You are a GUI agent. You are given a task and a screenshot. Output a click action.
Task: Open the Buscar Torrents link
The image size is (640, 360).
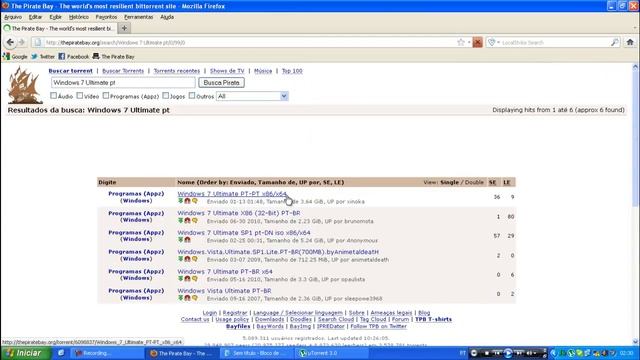coord(123,71)
